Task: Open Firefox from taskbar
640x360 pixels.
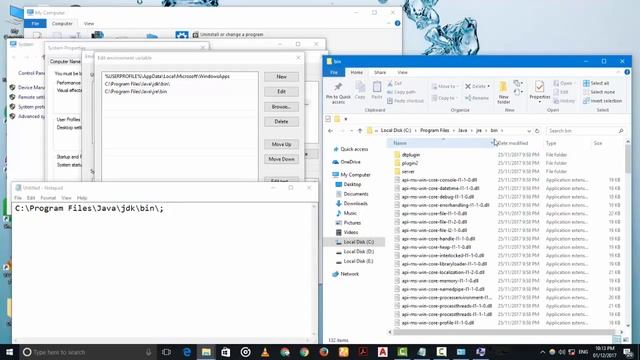Action: coord(324,352)
